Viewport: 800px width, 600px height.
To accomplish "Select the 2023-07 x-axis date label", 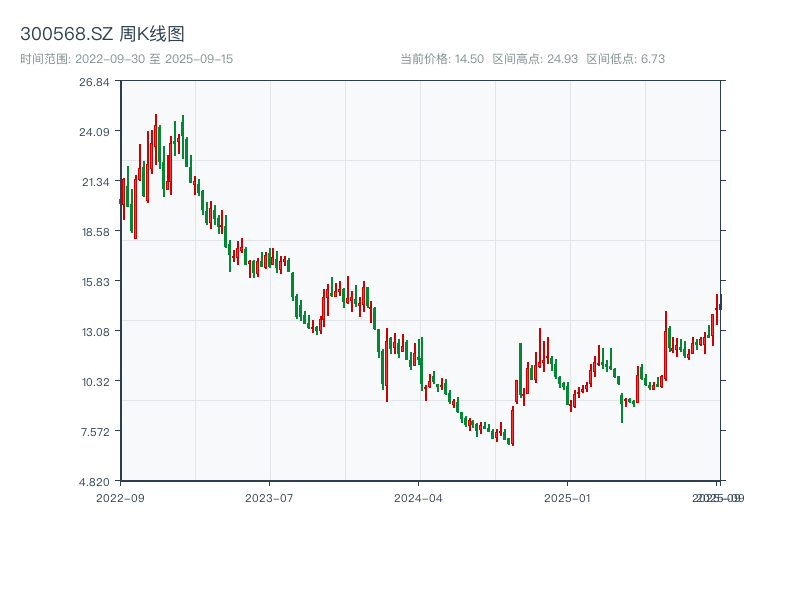I will pyautogui.click(x=270, y=497).
